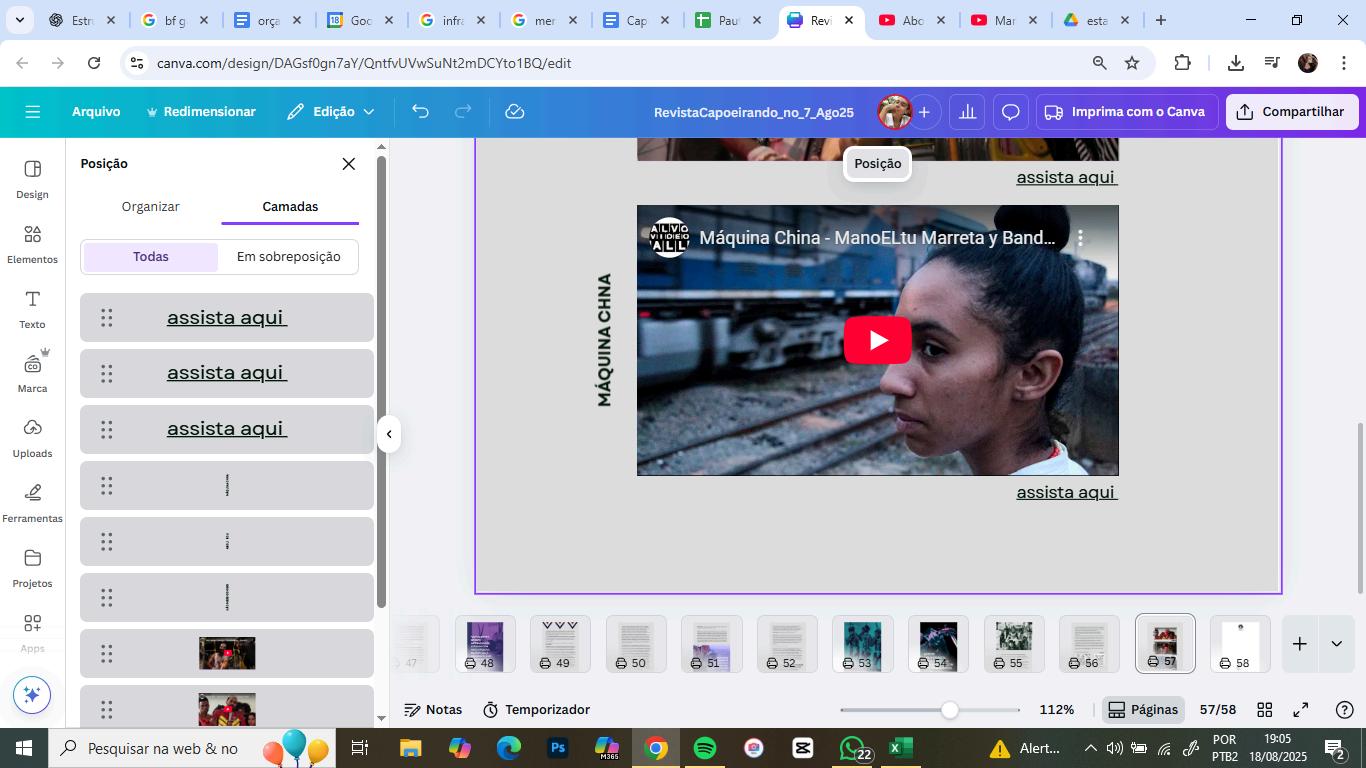This screenshot has width=1366, height=768.
Task: Open the Uploads sidebar panel
Action: click(32, 438)
